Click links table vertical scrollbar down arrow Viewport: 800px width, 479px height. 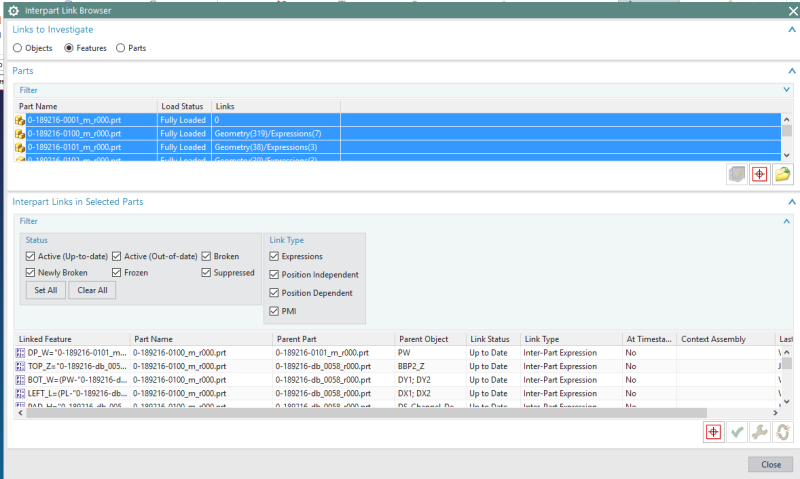click(x=787, y=401)
